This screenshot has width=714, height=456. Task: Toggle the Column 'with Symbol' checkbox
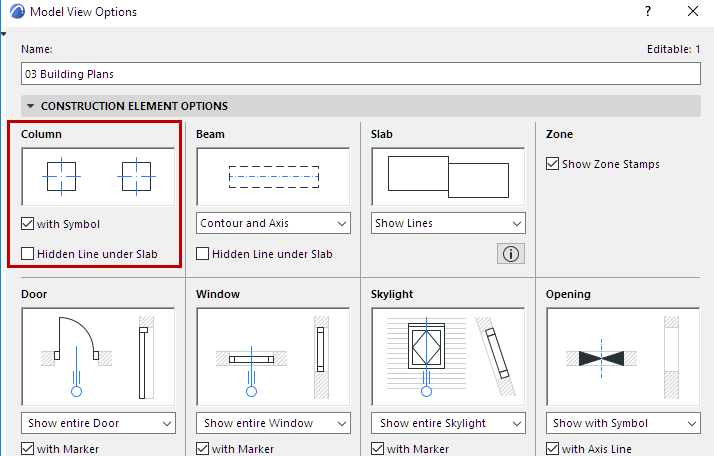(x=28, y=224)
